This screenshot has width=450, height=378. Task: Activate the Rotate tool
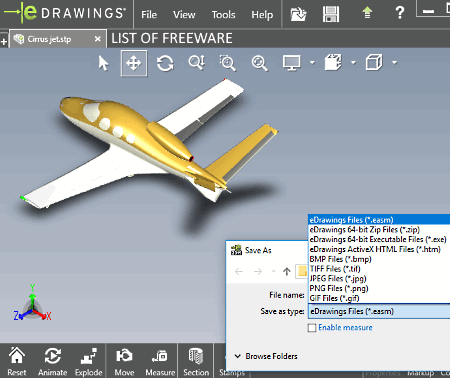165,63
